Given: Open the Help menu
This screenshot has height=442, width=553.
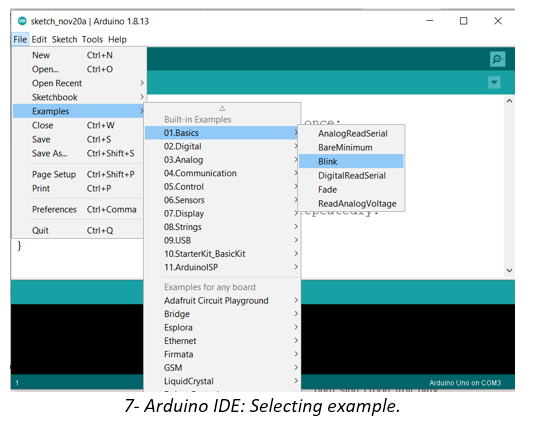Looking at the screenshot, I should click(117, 40).
